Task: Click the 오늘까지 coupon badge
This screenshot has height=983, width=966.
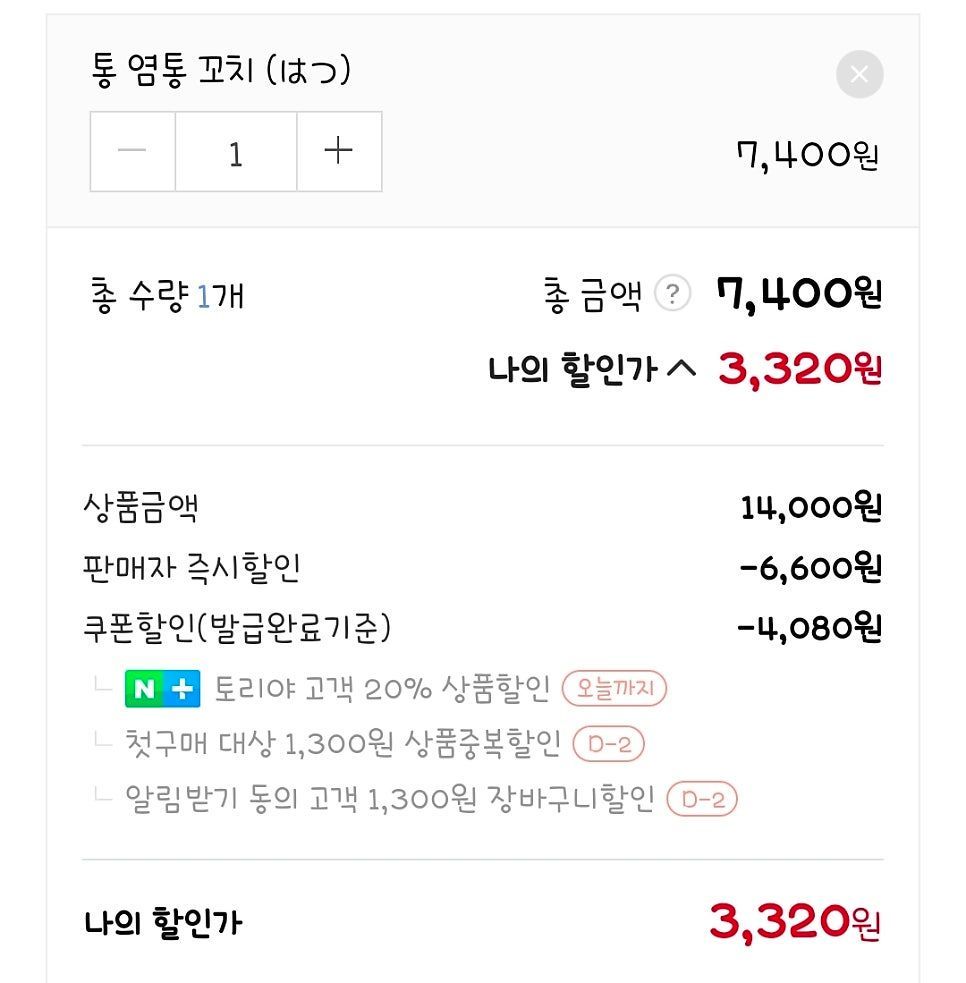Action: (x=614, y=689)
